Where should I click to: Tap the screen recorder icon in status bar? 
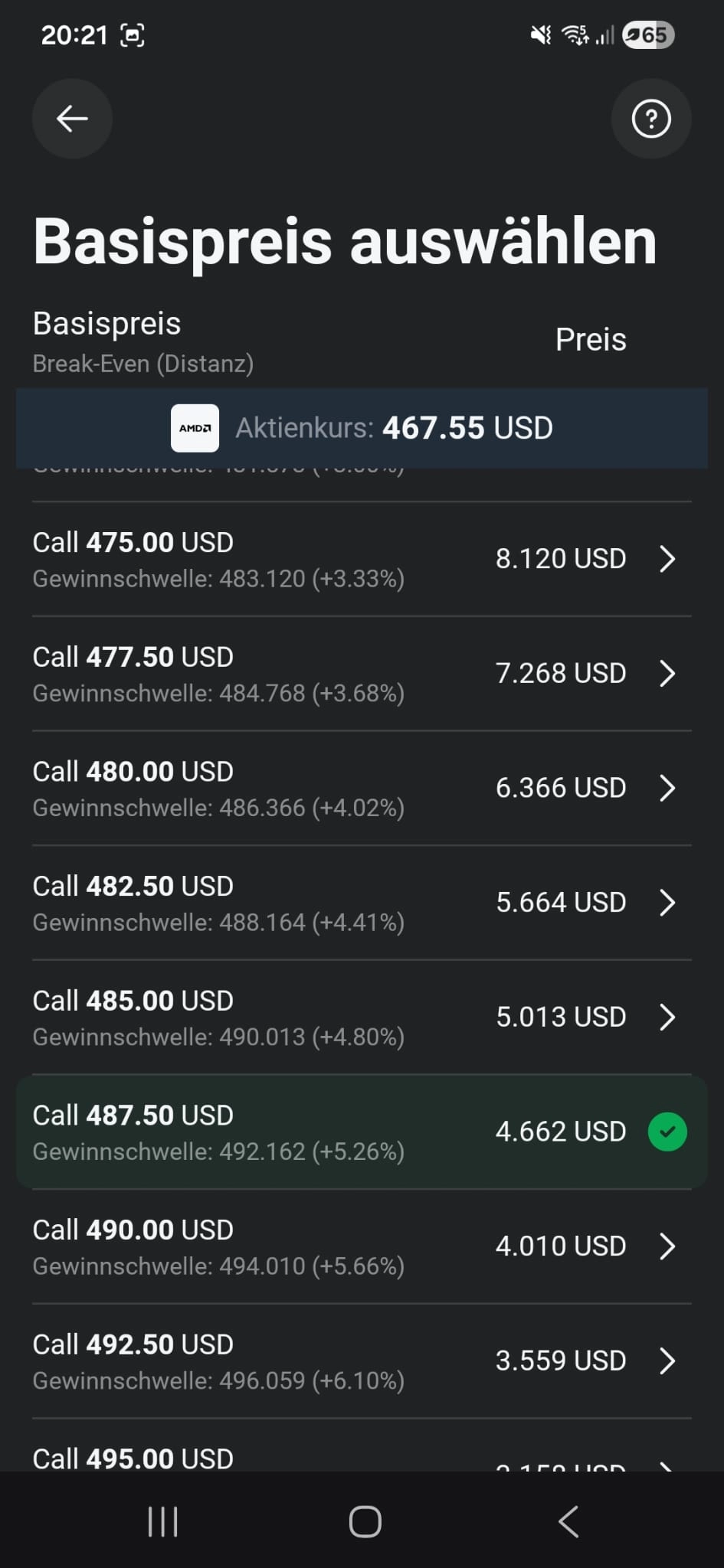[133, 35]
